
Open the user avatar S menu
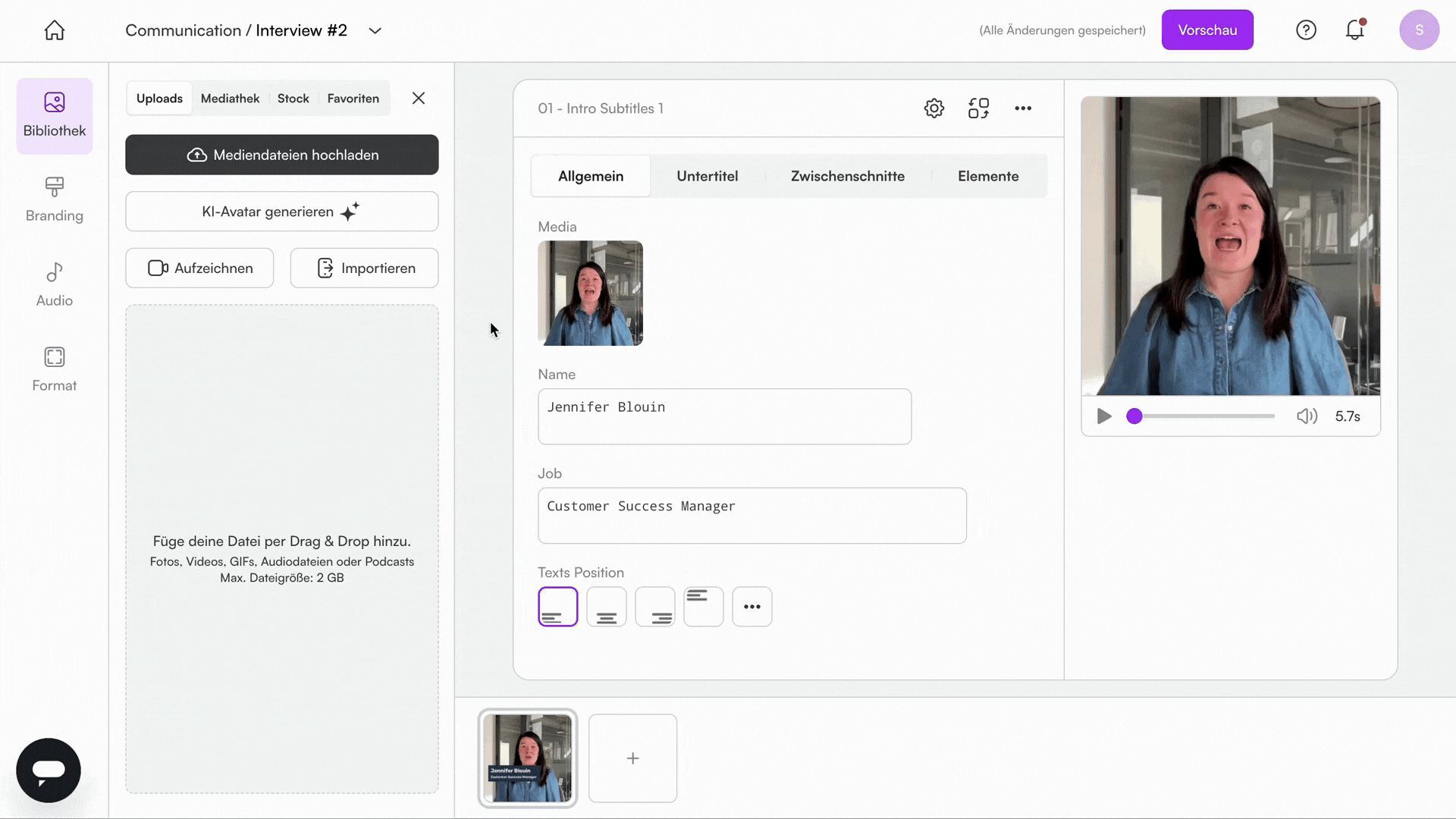(x=1420, y=30)
